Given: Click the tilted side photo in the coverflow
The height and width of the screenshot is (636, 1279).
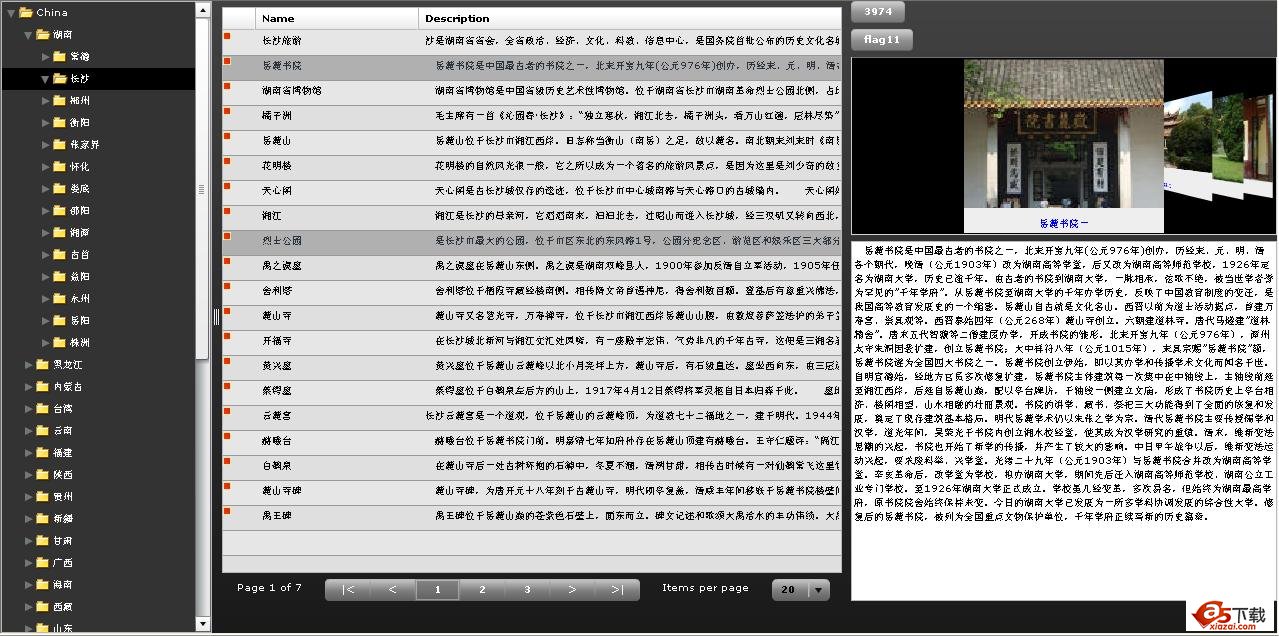Looking at the screenshot, I should click(x=1188, y=143).
